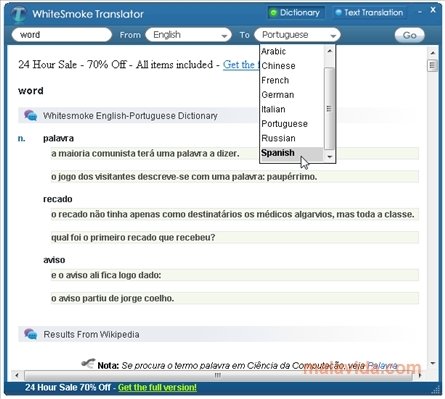Click the horizontal scrollbar thumb at bottom
The width and height of the screenshot is (445, 399).
point(218,376)
